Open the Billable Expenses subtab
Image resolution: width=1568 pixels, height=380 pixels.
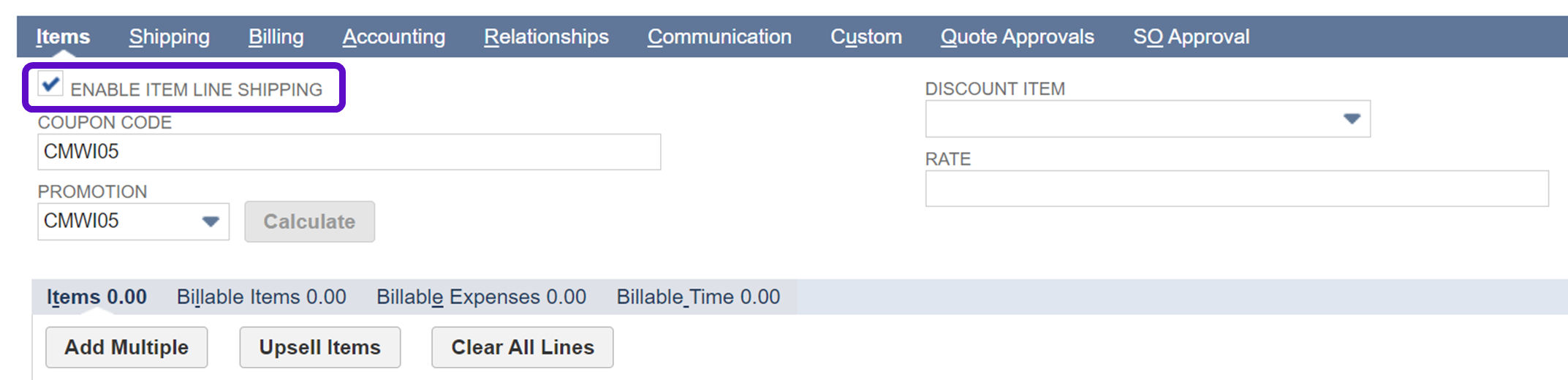point(481,297)
